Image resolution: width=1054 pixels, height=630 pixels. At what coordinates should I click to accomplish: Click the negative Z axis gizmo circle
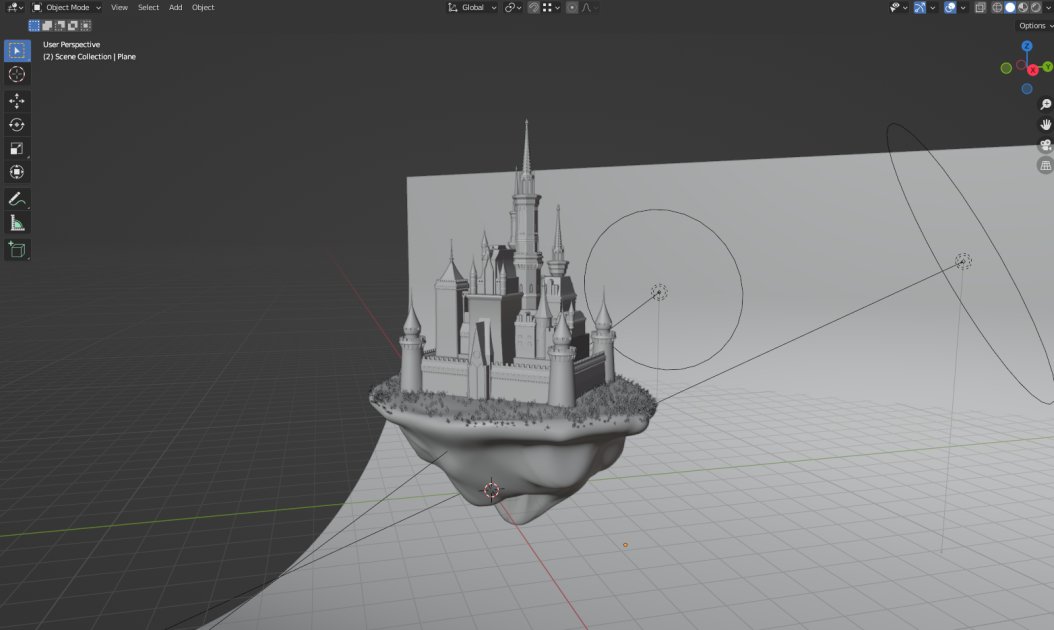click(1026, 89)
